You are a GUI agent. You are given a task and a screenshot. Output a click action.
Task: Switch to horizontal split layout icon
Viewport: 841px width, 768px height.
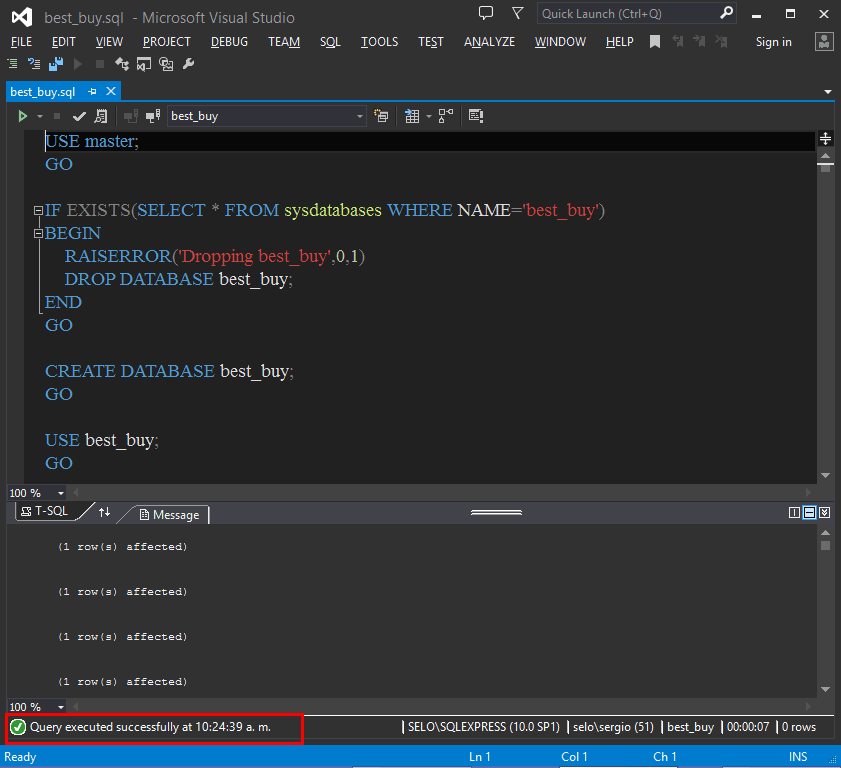point(809,513)
